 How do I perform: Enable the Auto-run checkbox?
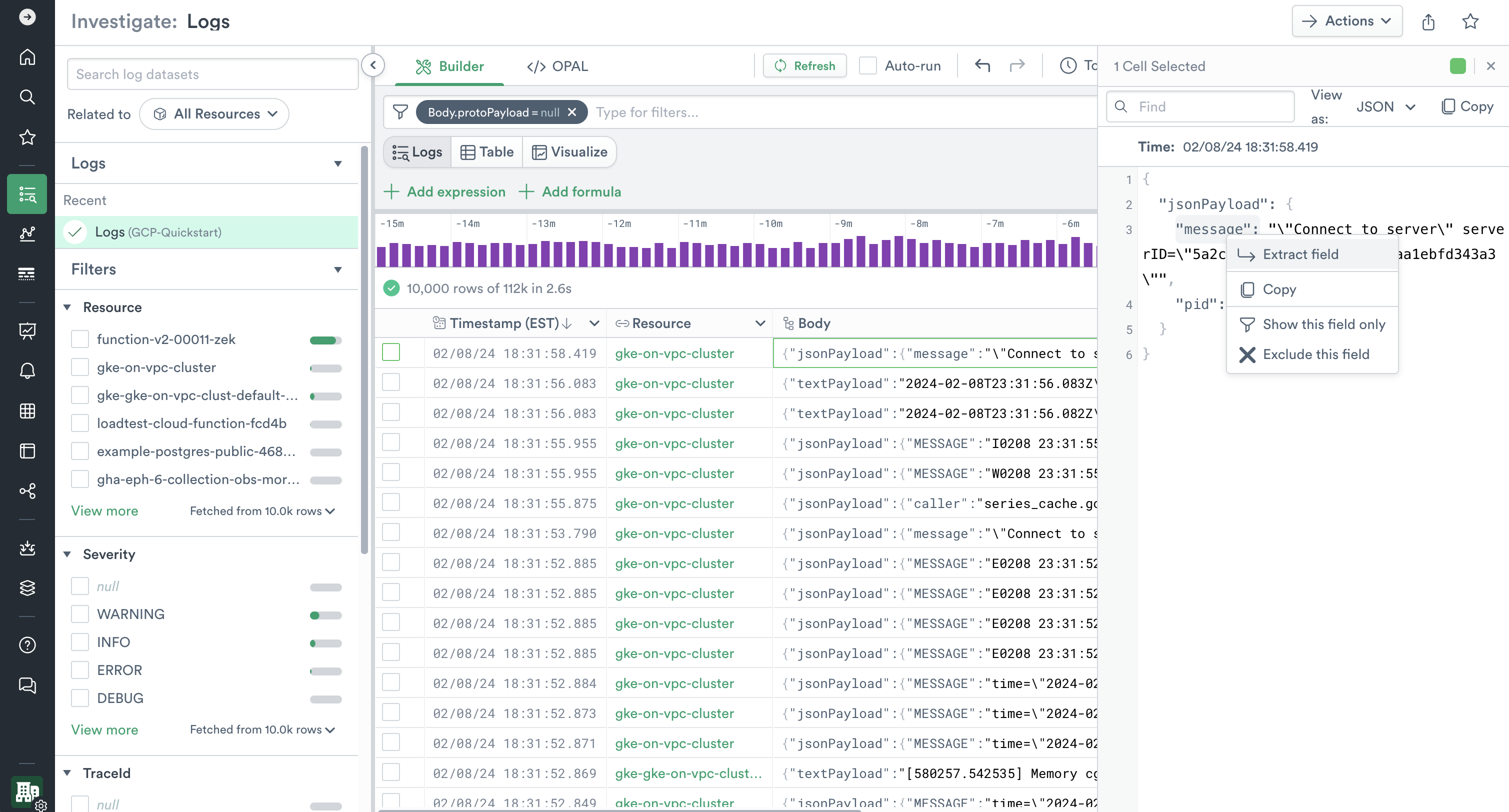(867, 65)
